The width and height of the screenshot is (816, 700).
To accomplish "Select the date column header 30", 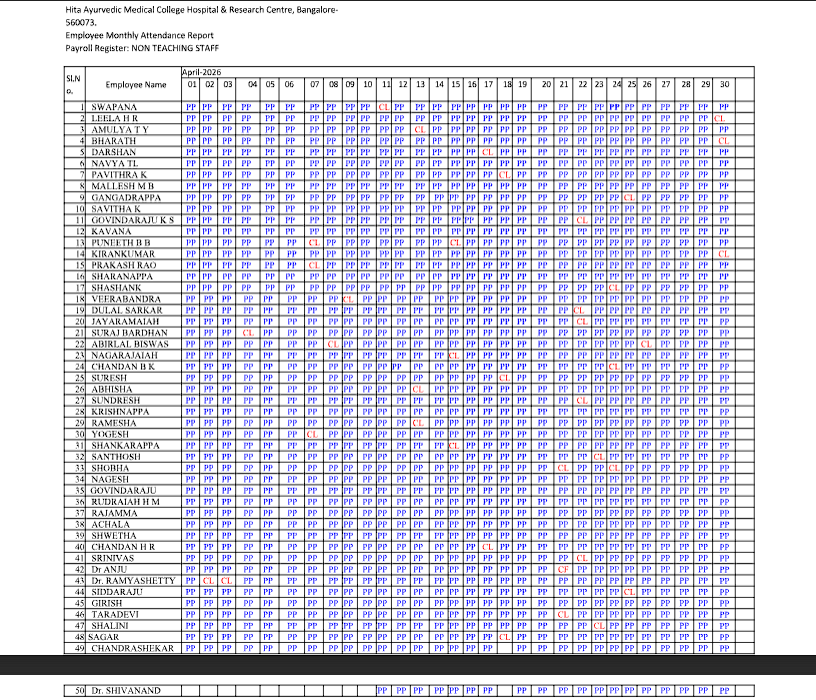I will [724, 84].
